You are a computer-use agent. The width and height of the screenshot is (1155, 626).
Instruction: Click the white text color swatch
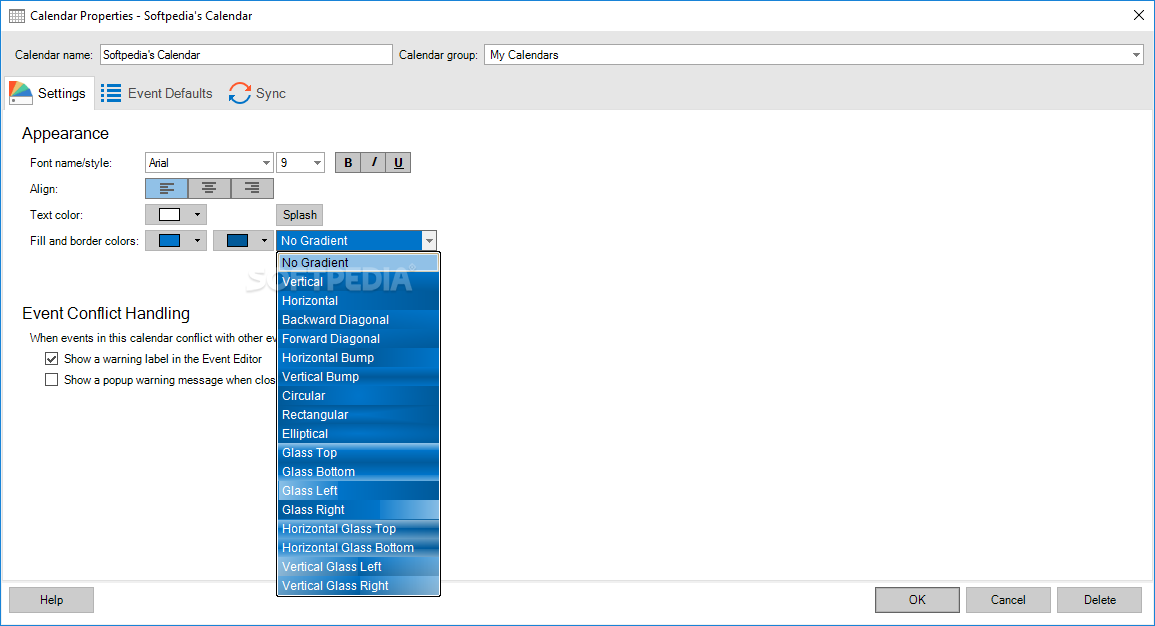click(169, 215)
